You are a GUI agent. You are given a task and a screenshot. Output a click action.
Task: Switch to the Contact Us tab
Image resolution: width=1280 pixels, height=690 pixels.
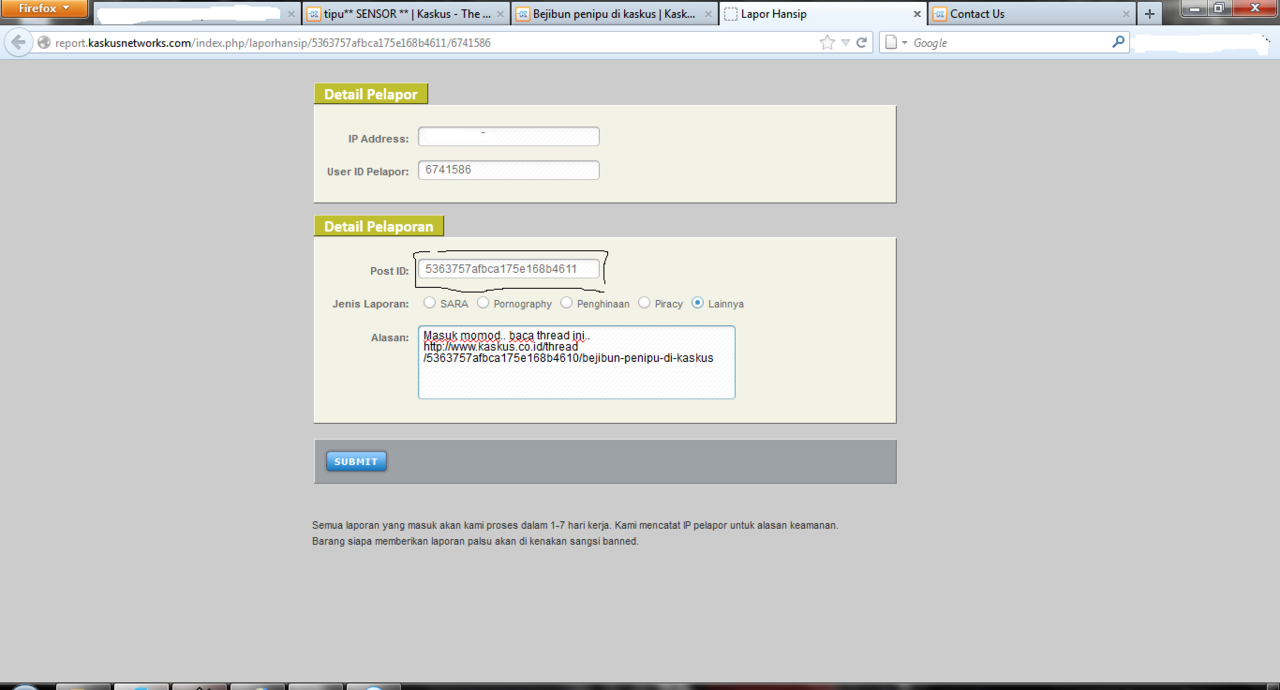coord(1032,14)
